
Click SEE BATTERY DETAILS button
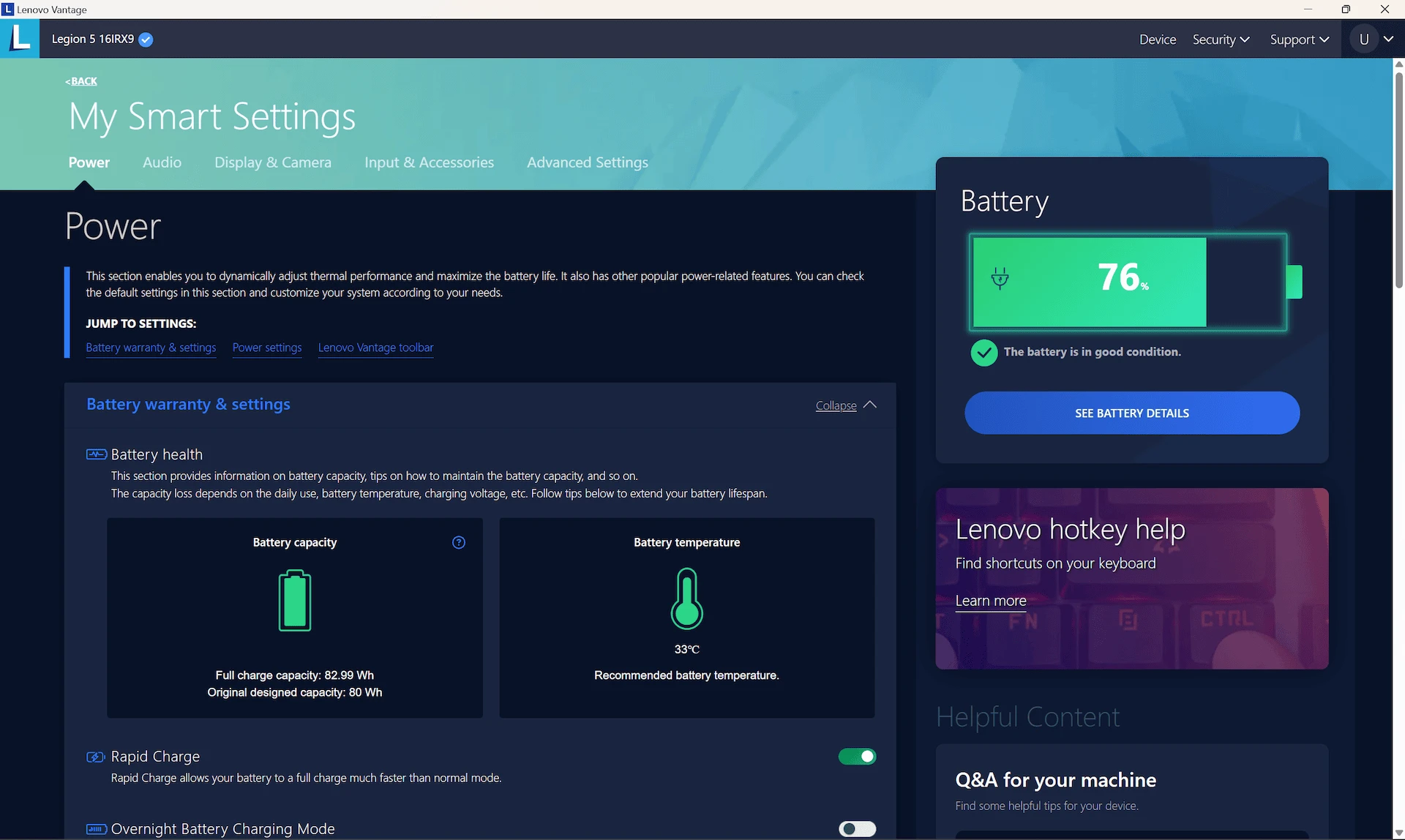(x=1132, y=413)
